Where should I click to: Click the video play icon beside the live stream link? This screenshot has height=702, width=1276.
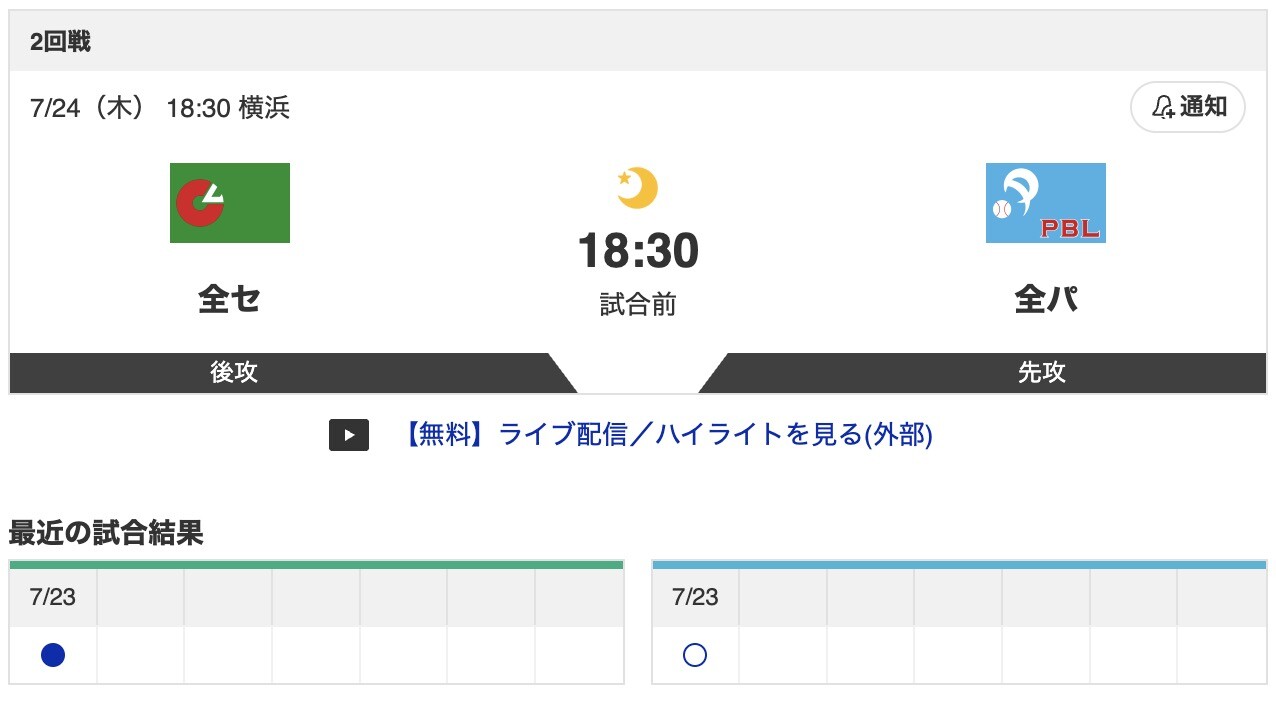[x=348, y=434]
